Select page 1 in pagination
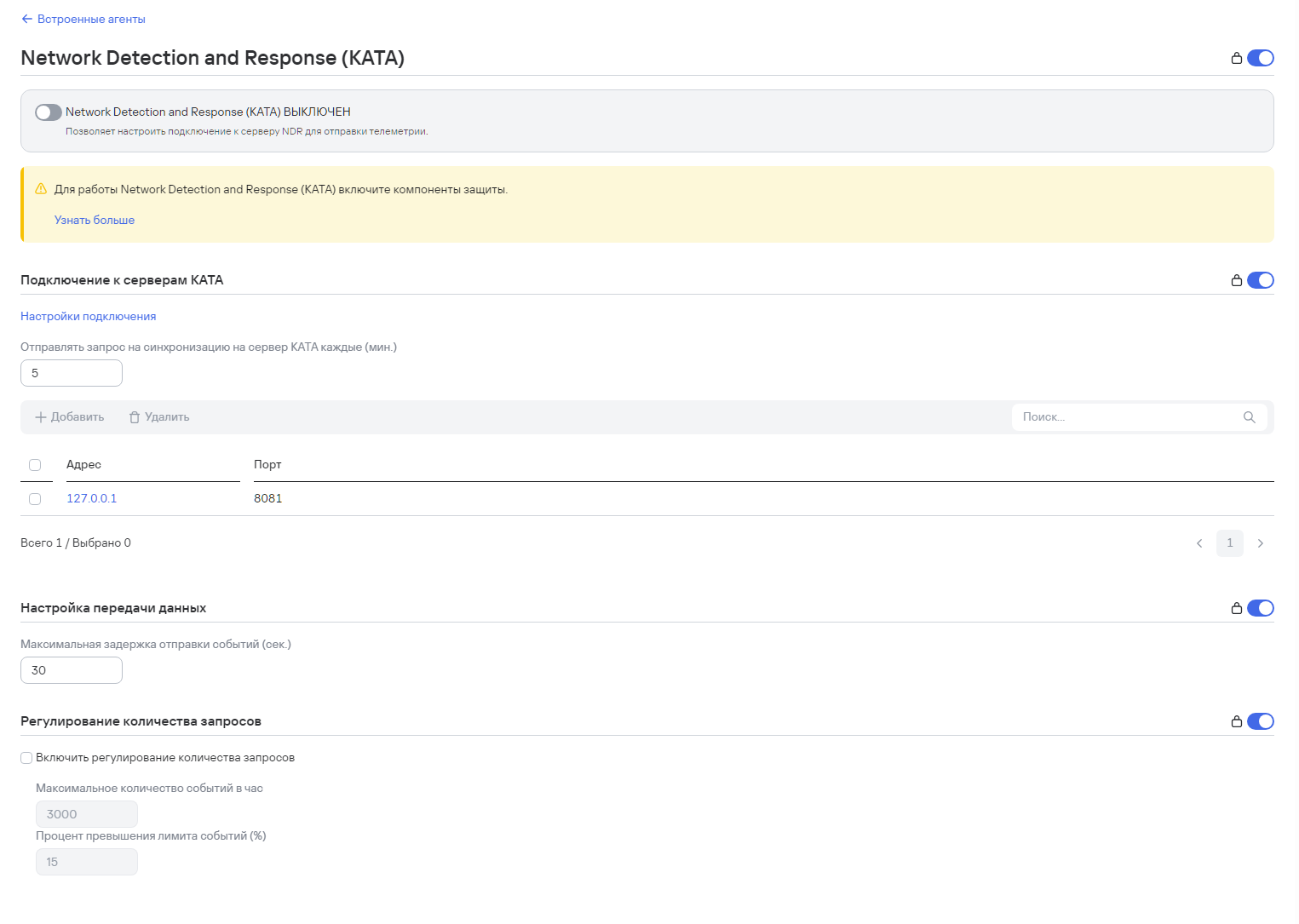Viewport: 1299px width, 924px height. (x=1230, y=543)
